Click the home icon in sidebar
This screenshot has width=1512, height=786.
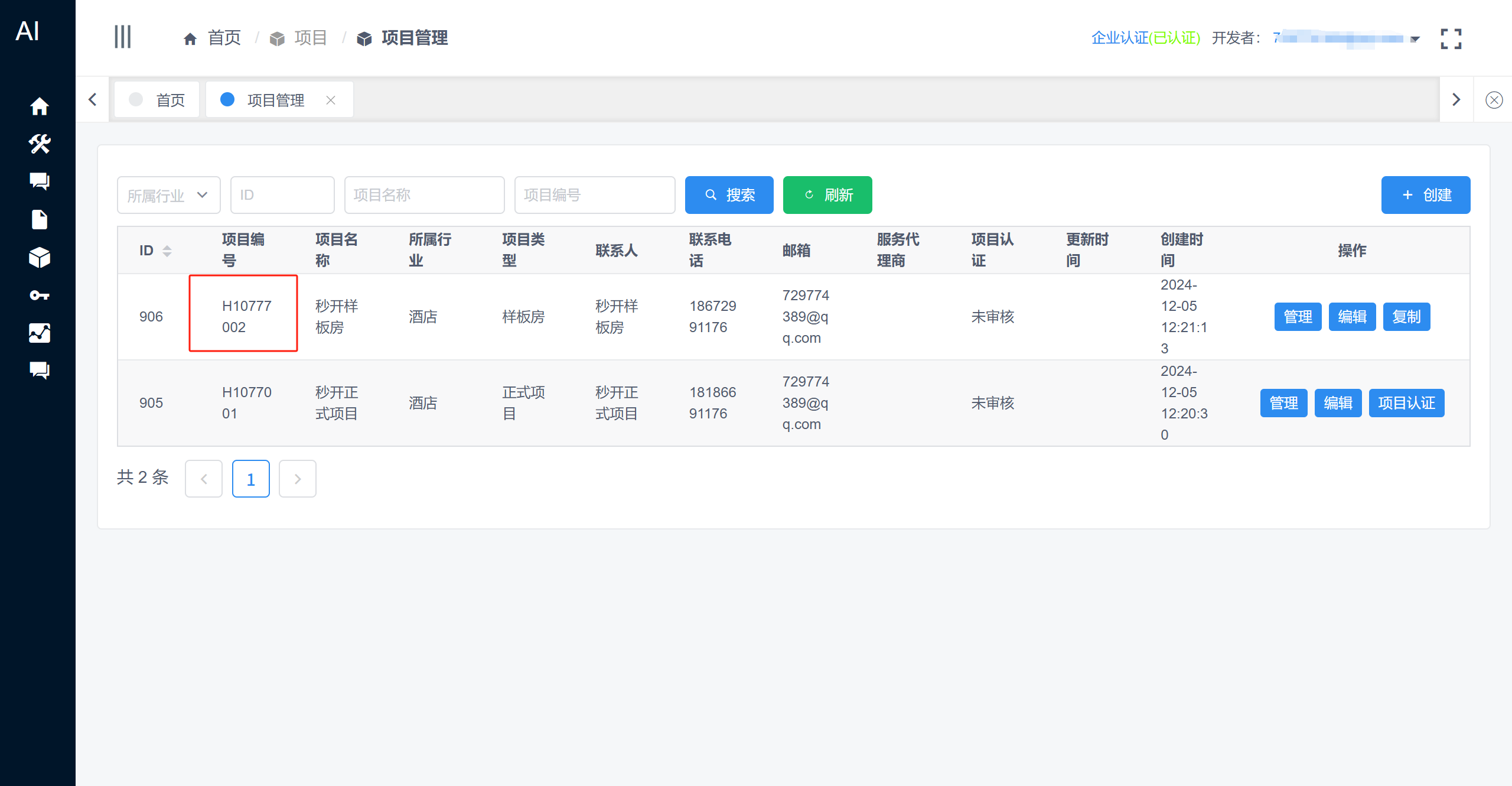[x=39, y=106]
